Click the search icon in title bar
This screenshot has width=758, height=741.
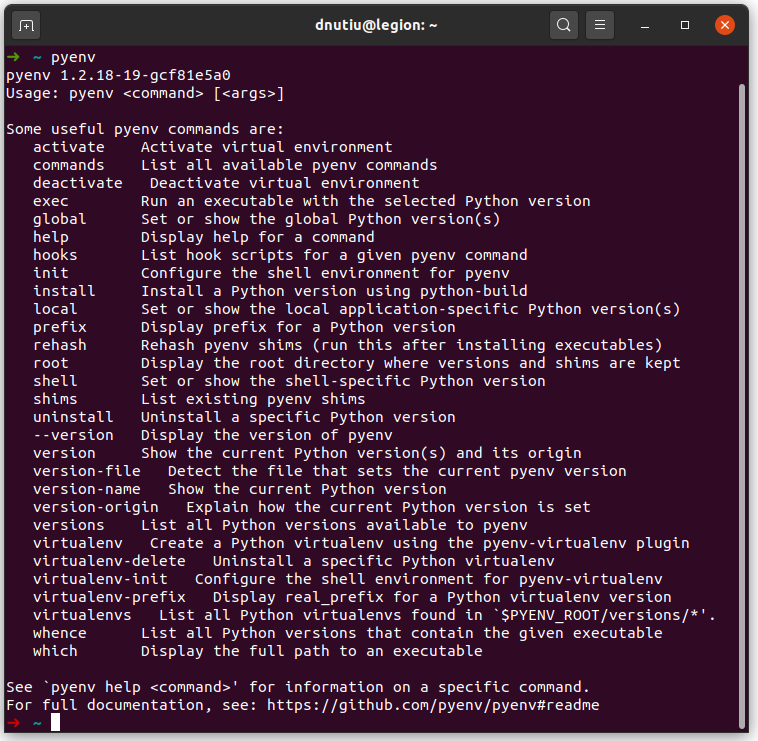(564, 24)
